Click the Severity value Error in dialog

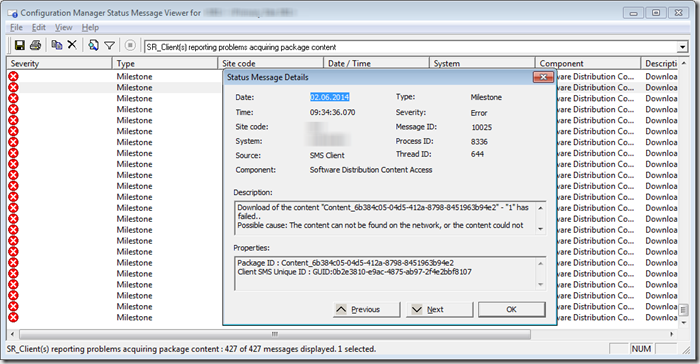[479, 113]
